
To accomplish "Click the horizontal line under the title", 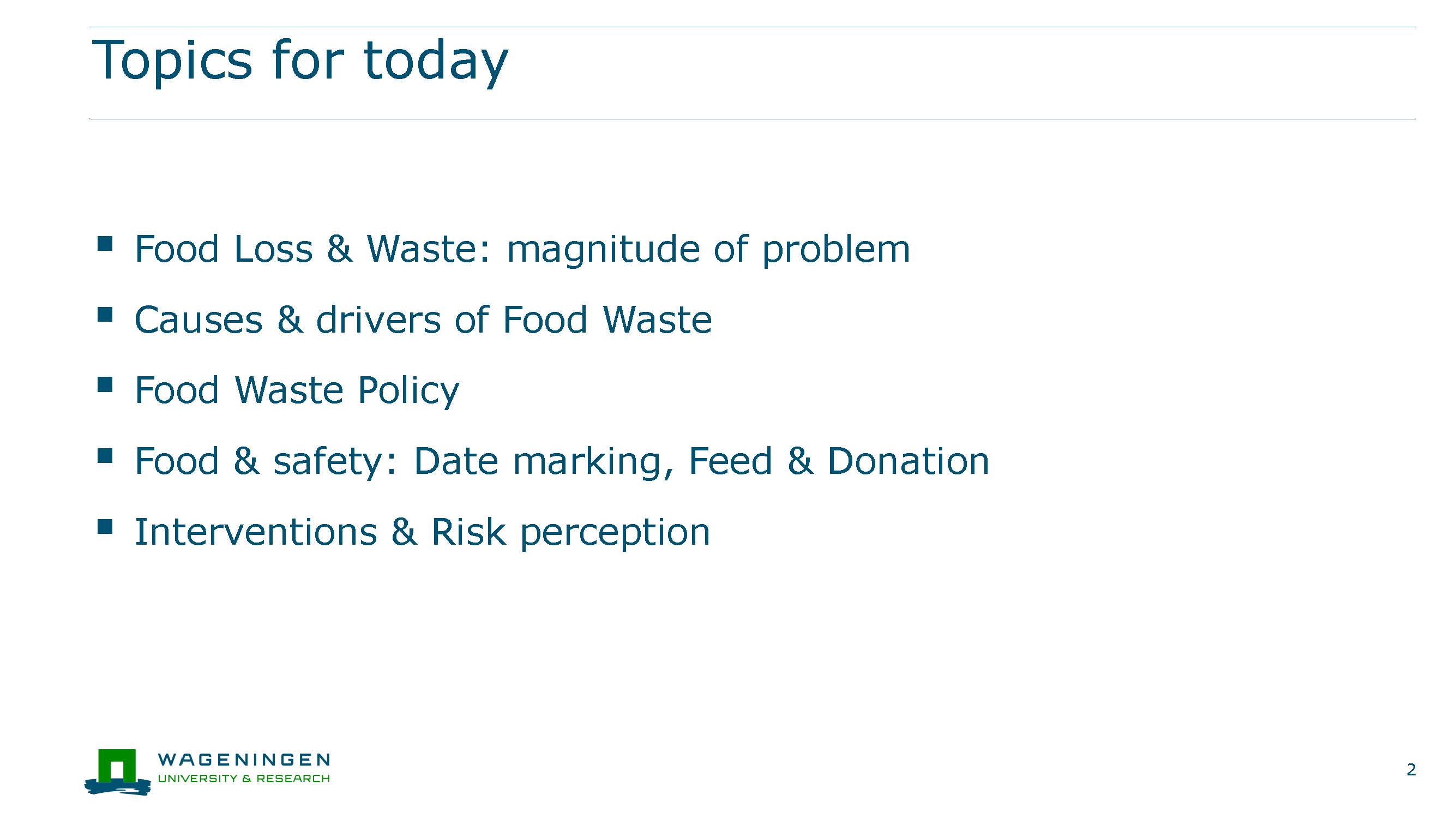I will click(753, 119).
